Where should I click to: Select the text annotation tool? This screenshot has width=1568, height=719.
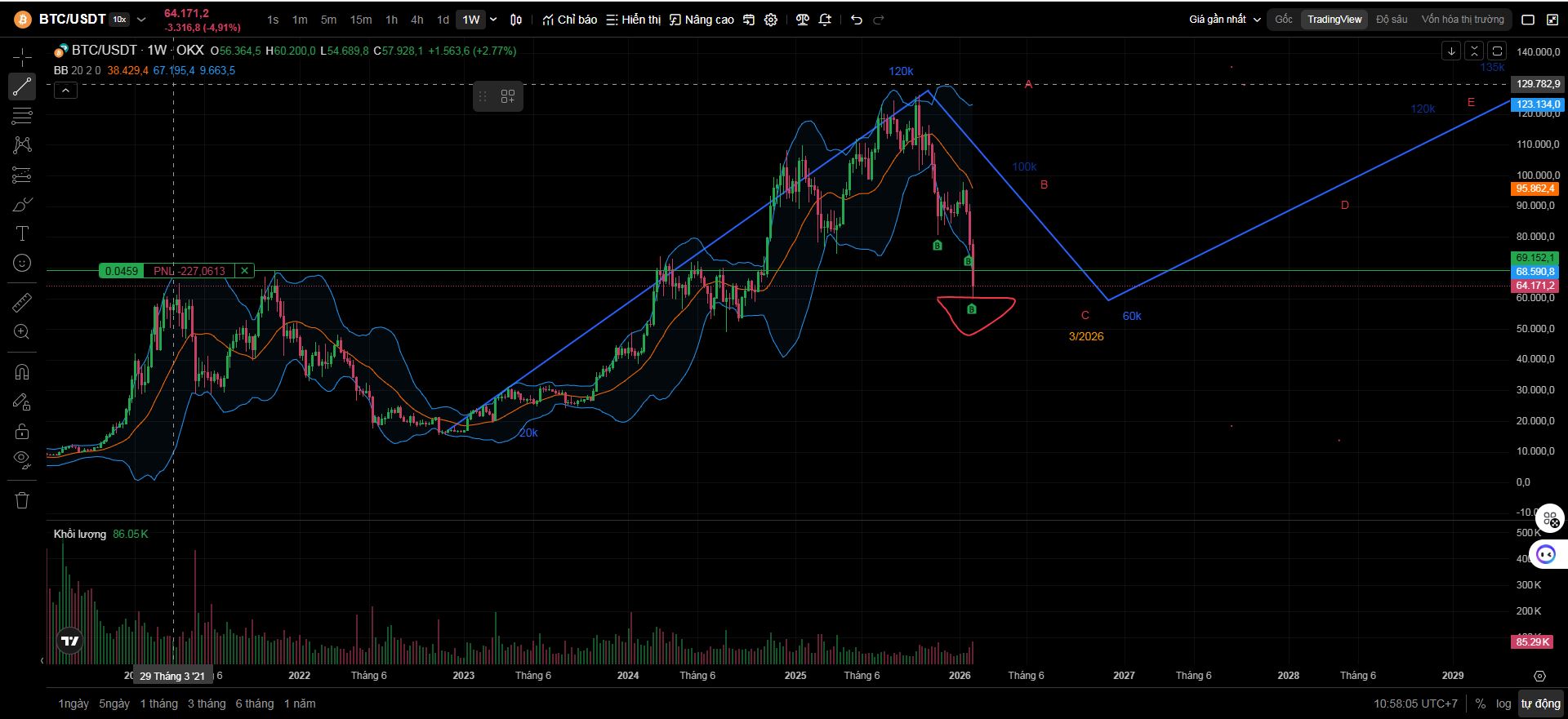click(x=22, y=233)
